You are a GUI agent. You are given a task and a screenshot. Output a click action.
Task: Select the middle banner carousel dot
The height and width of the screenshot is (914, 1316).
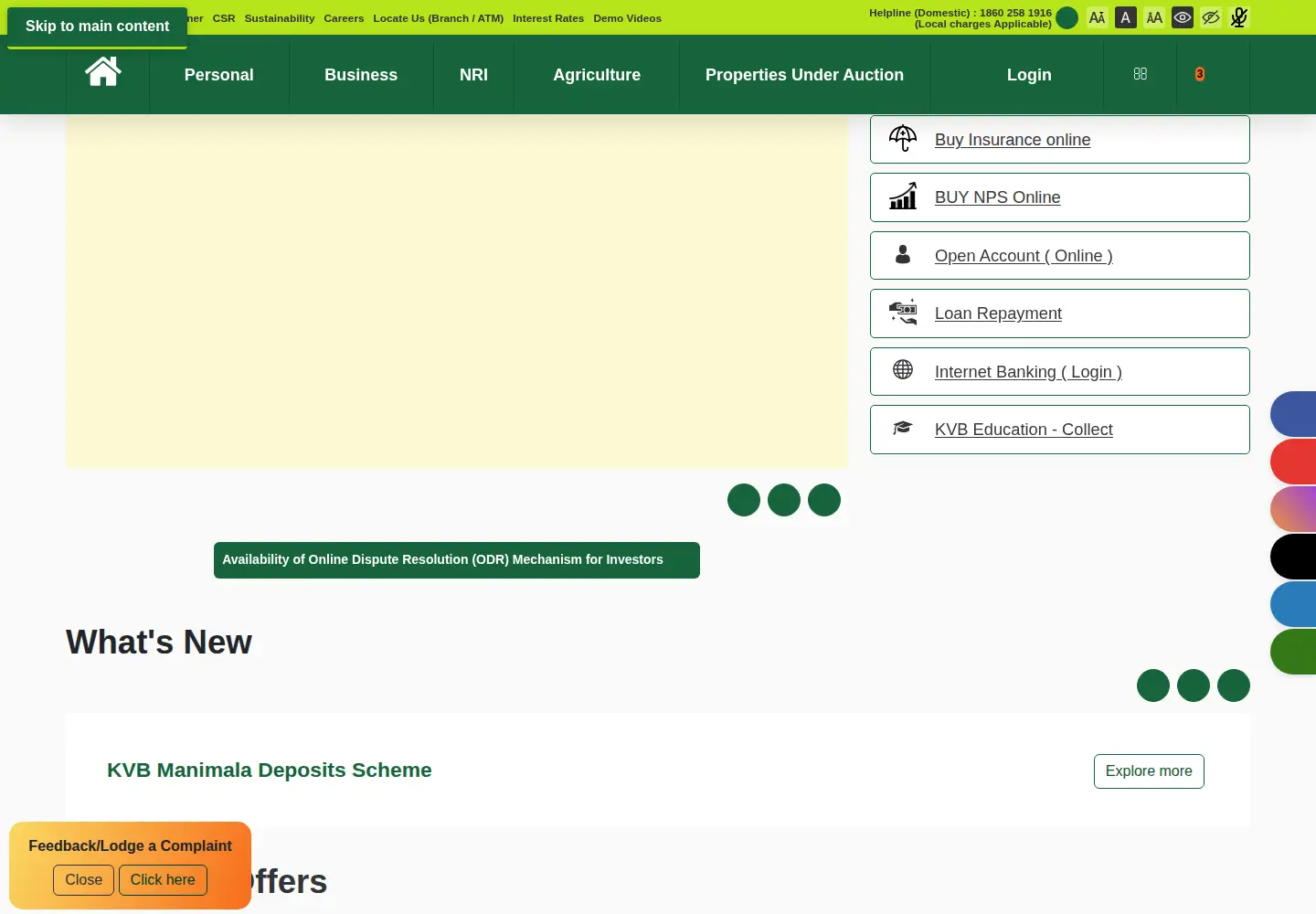click(784, 500)
